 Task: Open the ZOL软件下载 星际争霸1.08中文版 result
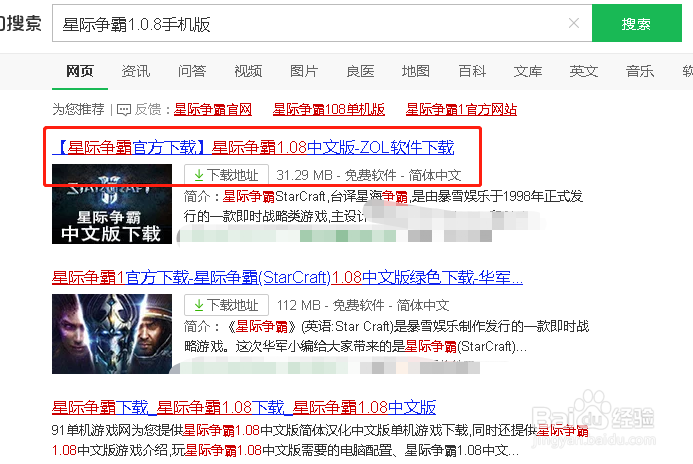(x=253, y=147)
